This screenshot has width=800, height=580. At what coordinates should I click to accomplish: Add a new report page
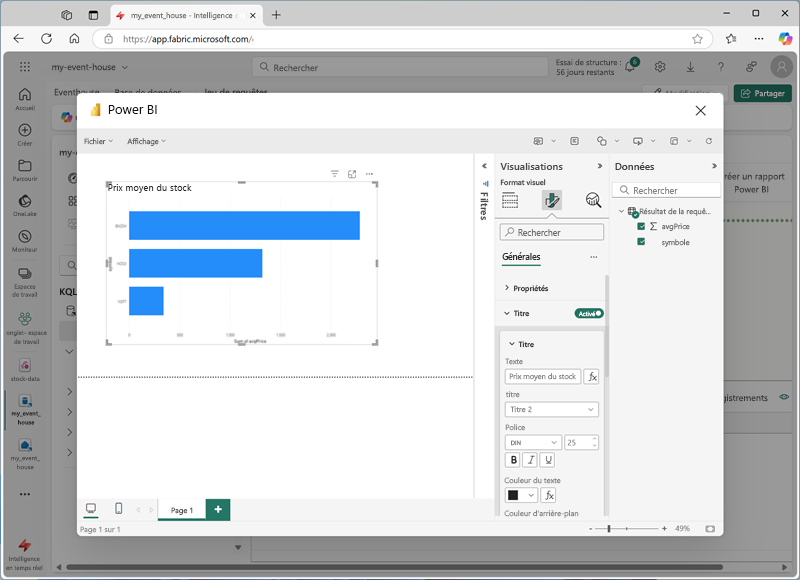click(x=218, y=510)
